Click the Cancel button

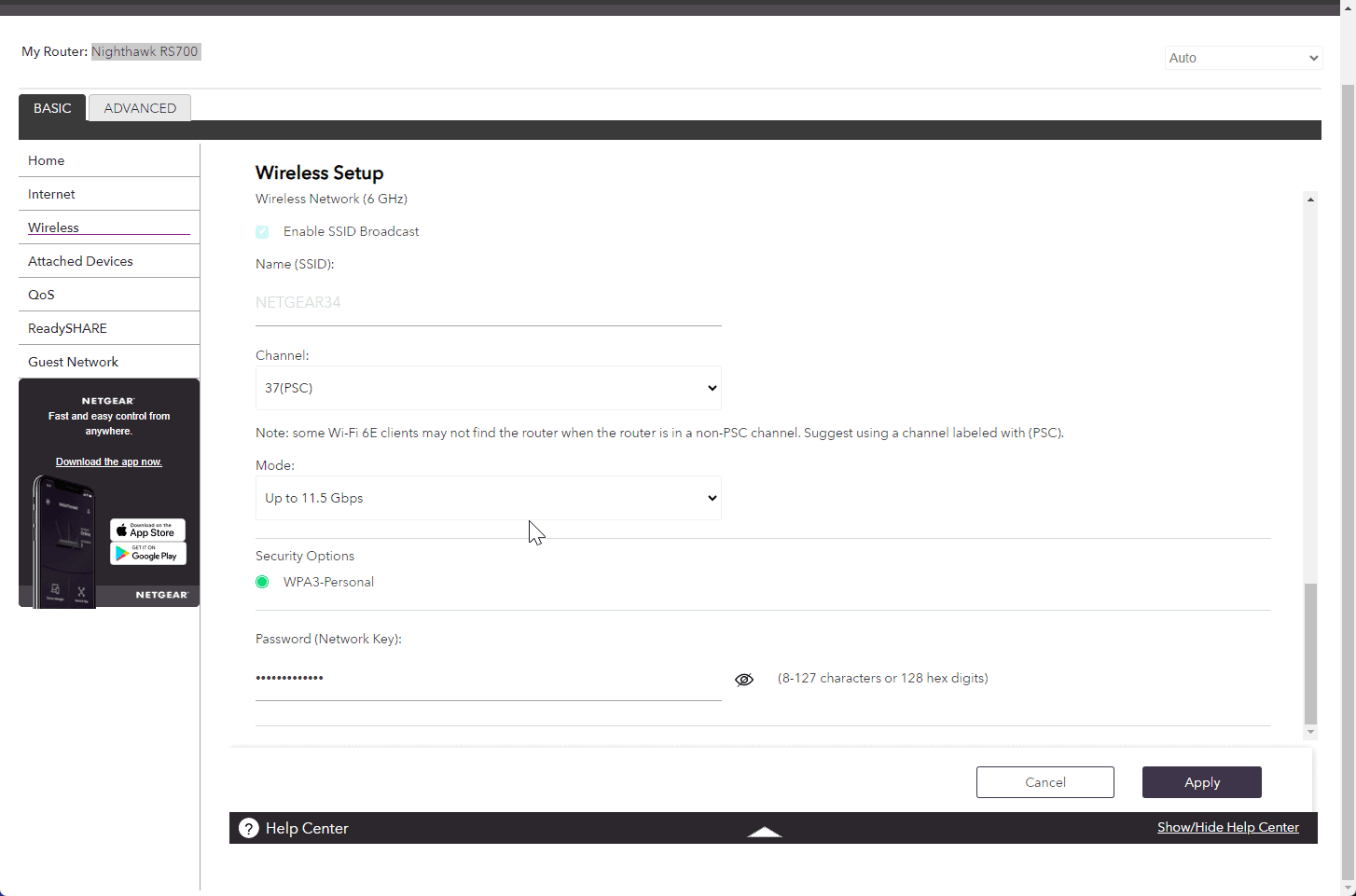click(x=1045, y=782)
